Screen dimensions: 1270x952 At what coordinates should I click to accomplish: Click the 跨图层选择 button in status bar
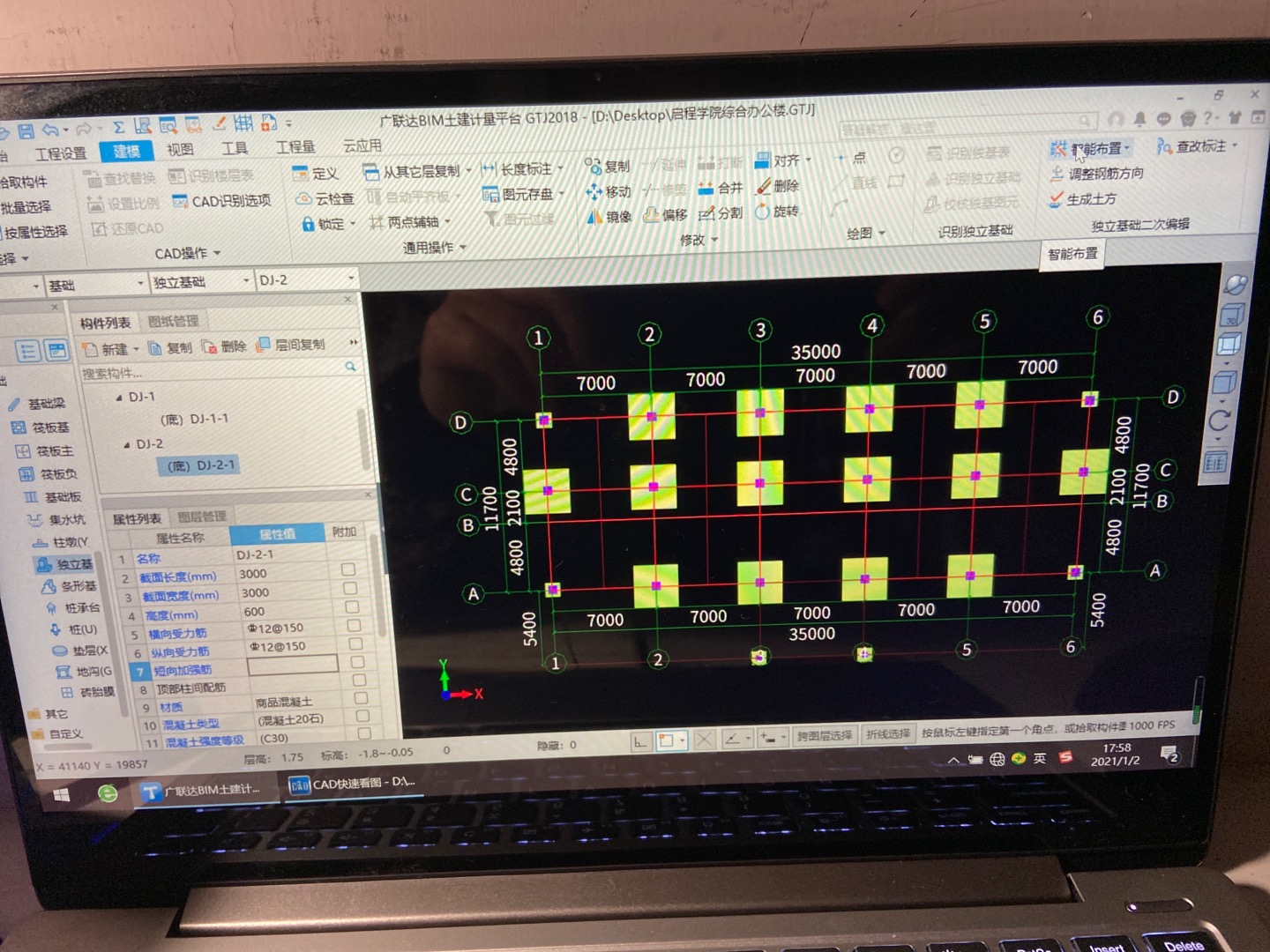[825, 735]
